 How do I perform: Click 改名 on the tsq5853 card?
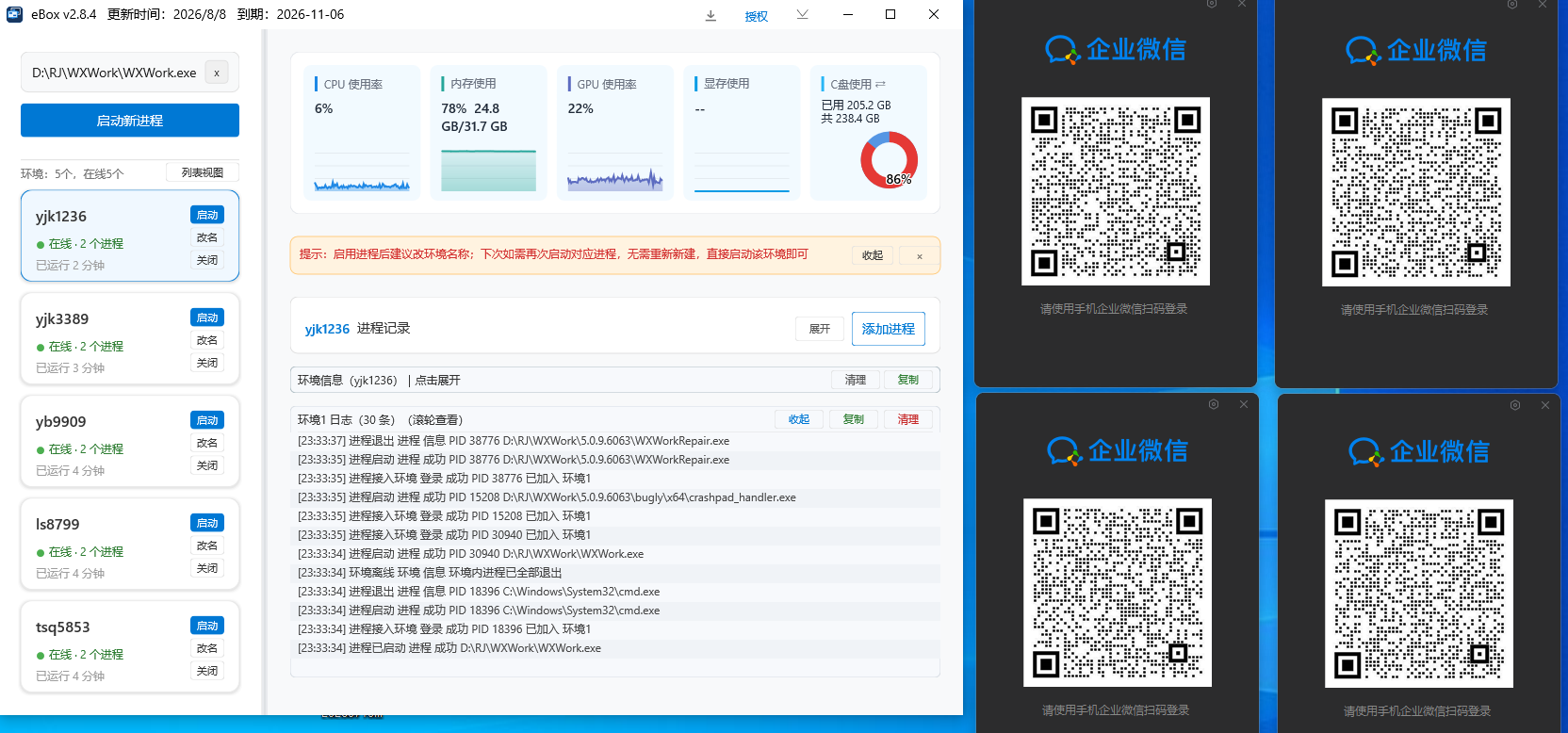pos(207,648)
